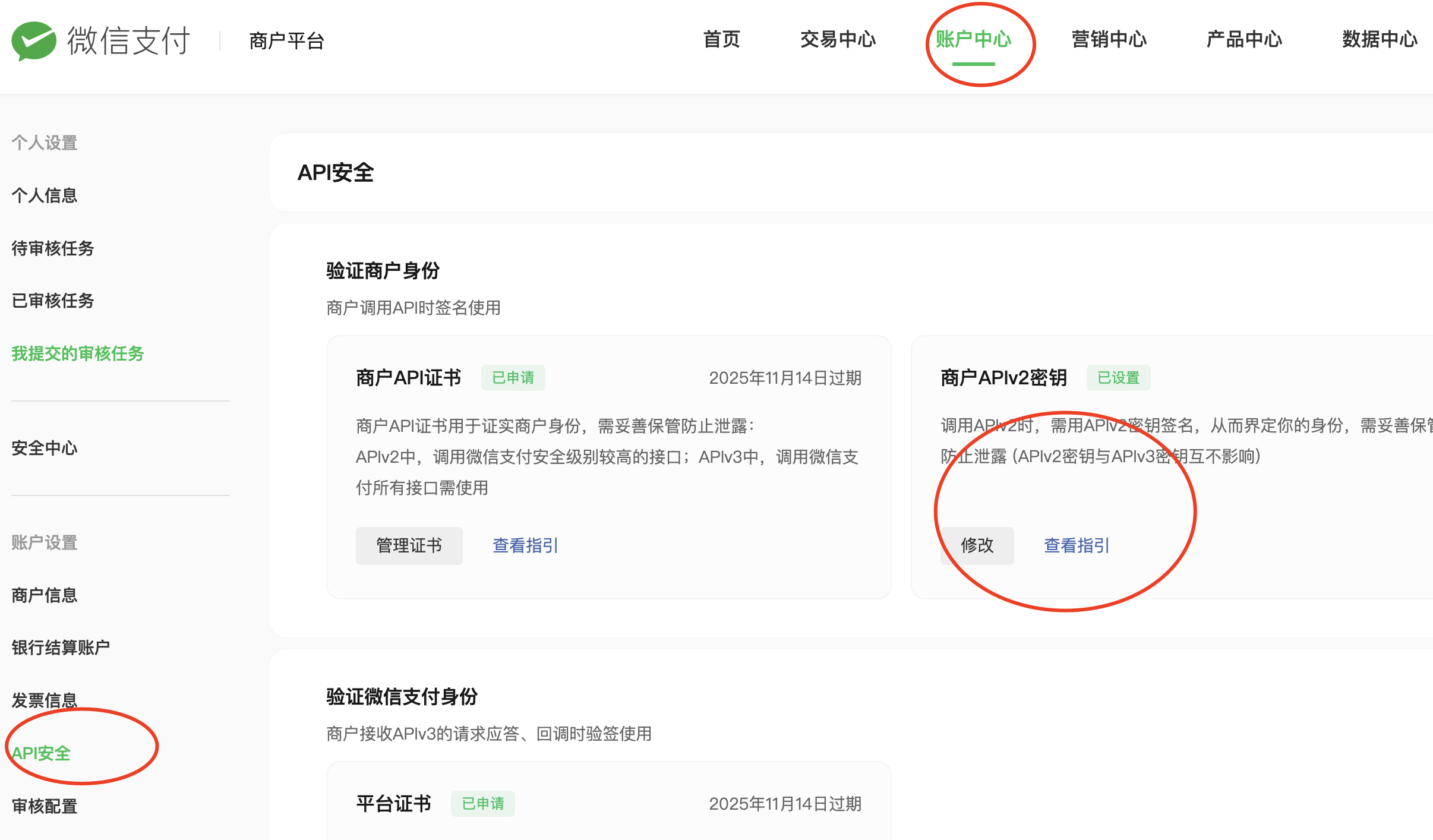Click the 管理证书 button
The width and height of the screenshot is (1433, 840).
409,545
